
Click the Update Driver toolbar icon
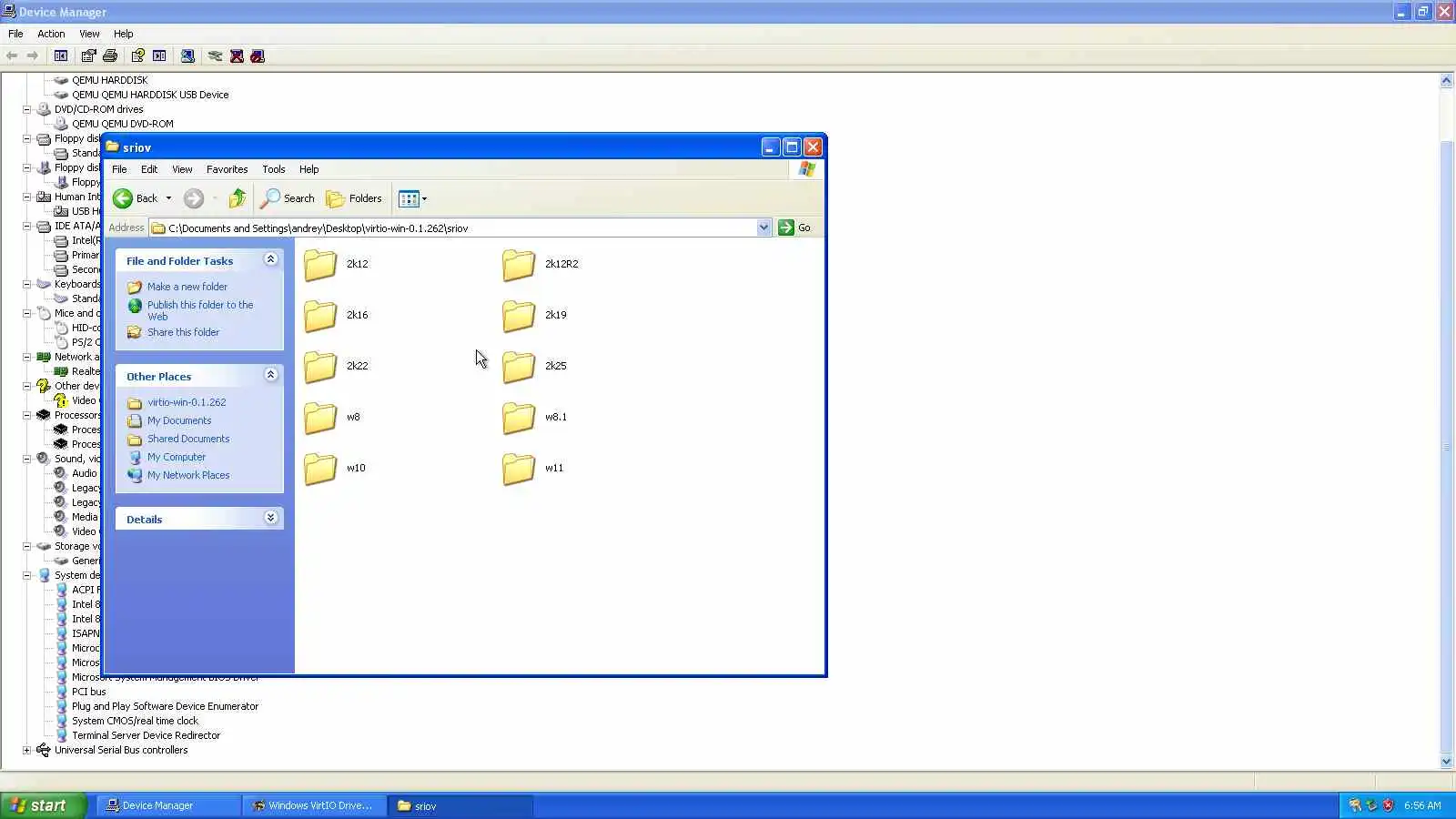click(x=215, y=56)
